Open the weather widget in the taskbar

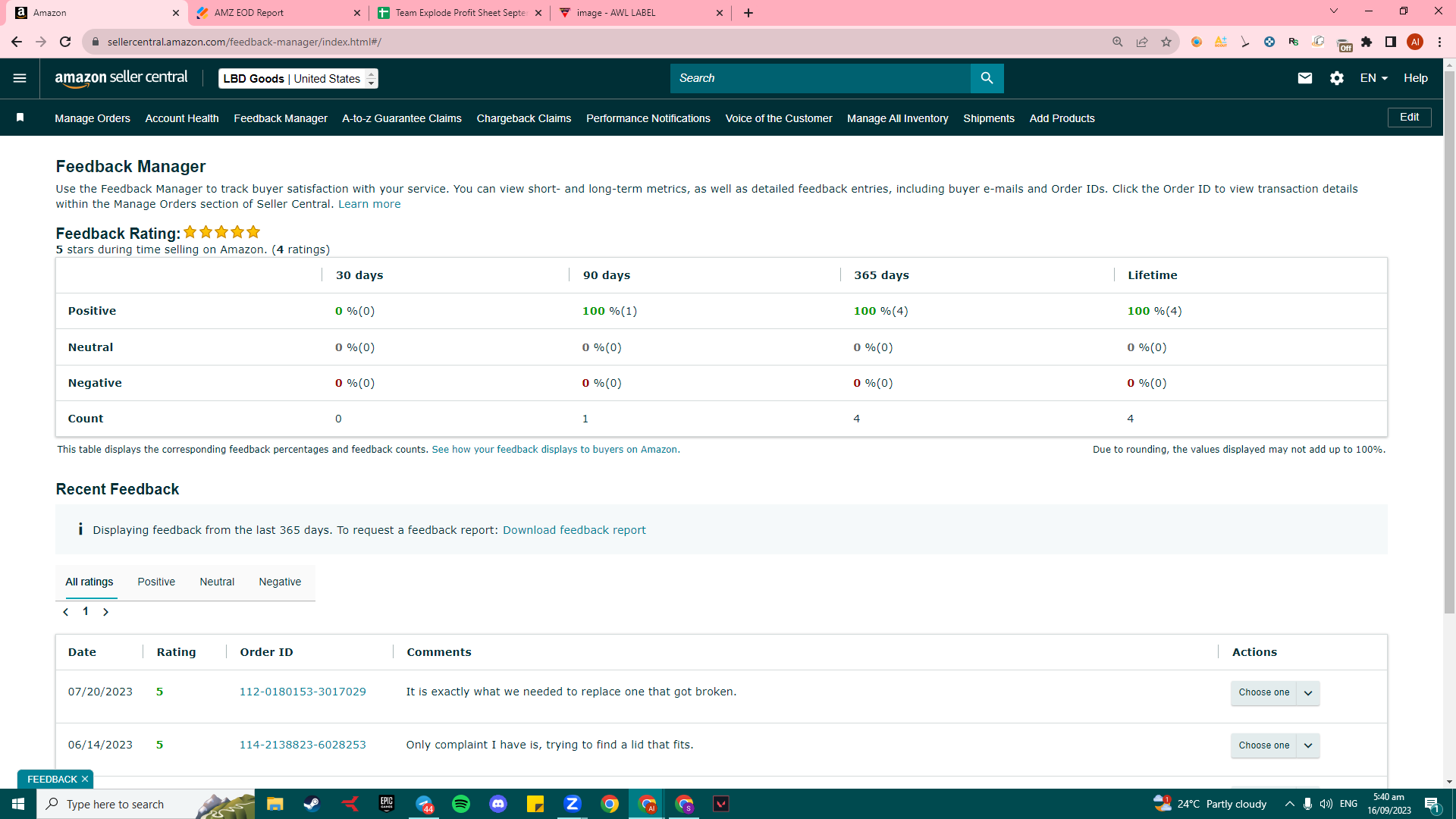point(1210,804)
